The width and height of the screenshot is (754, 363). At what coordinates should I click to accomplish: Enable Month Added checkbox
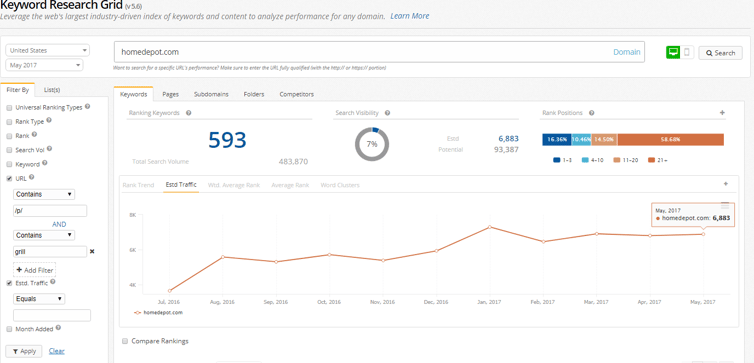point(9,329)
